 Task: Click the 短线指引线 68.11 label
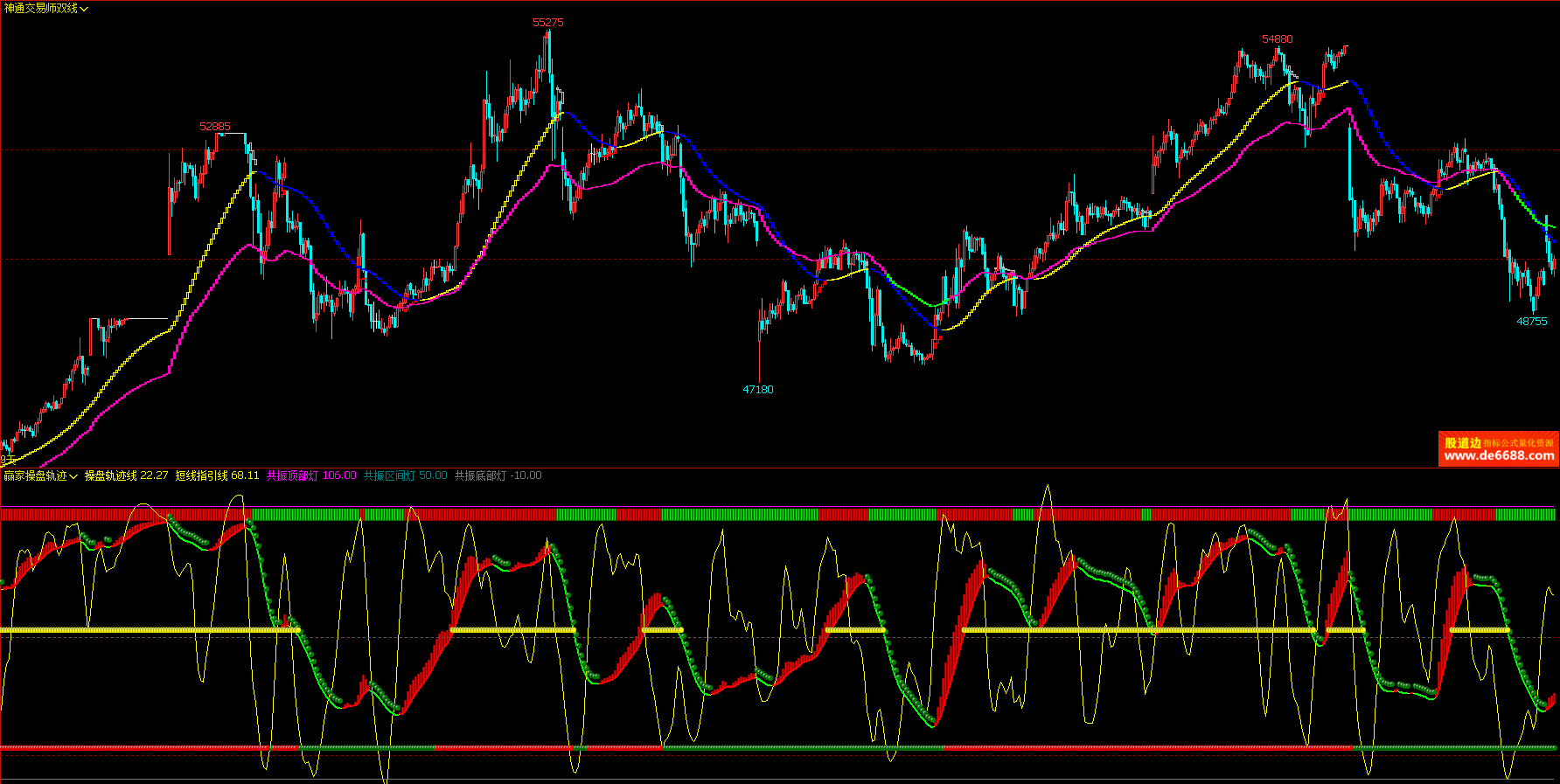(217, 475)
